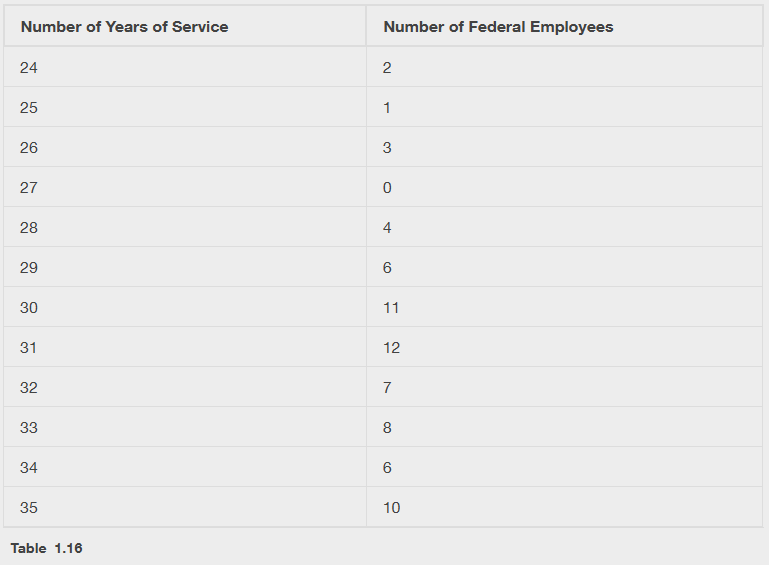Select the years of service cell 24

(x=29, y=68)
